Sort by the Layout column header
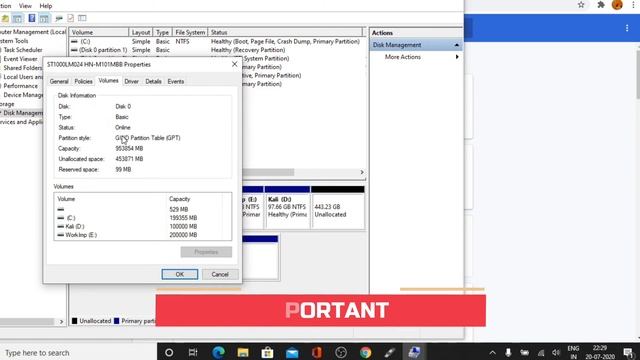 [141, 32]
